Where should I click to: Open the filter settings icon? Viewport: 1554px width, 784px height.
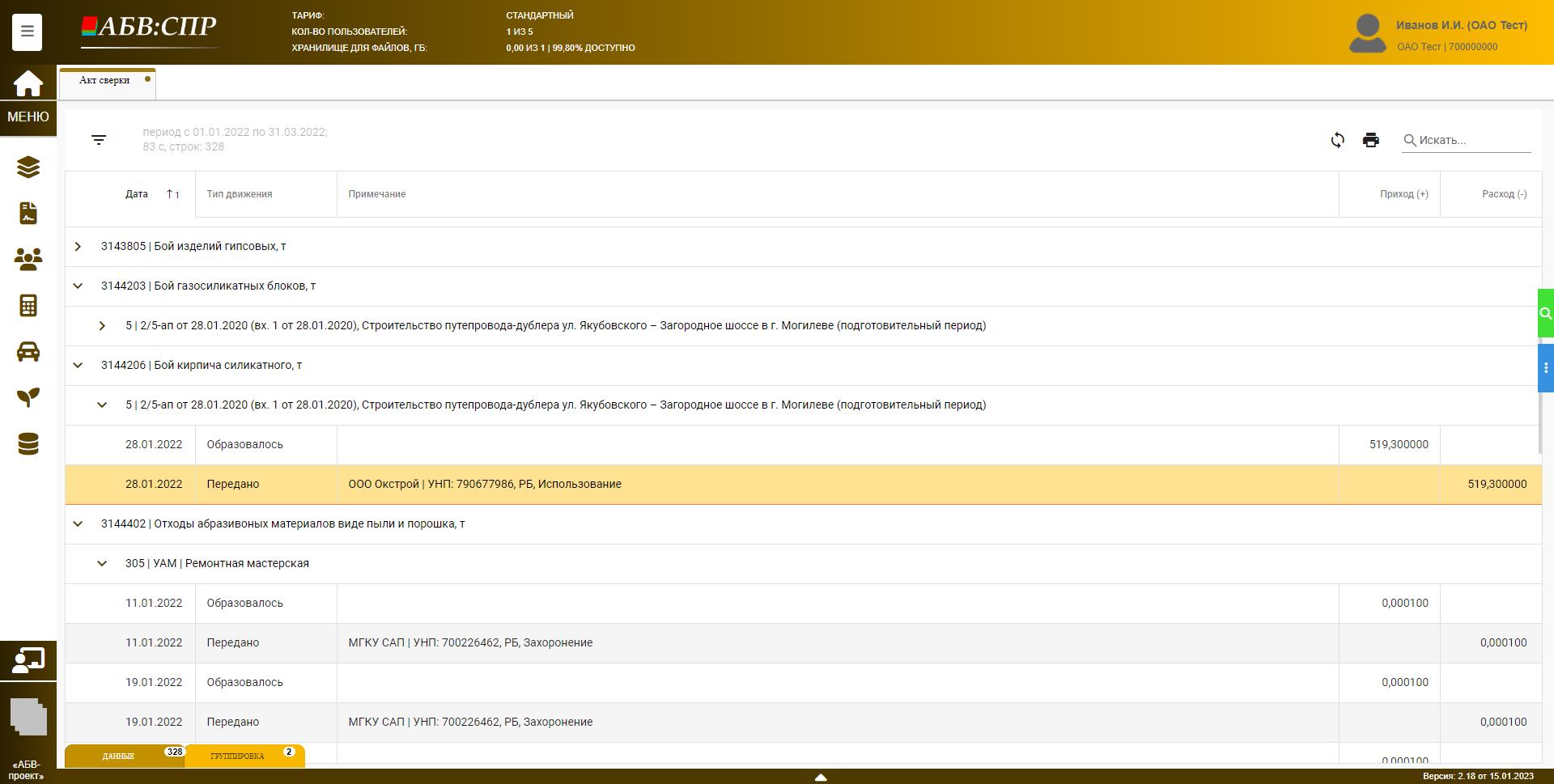[99, 140]
